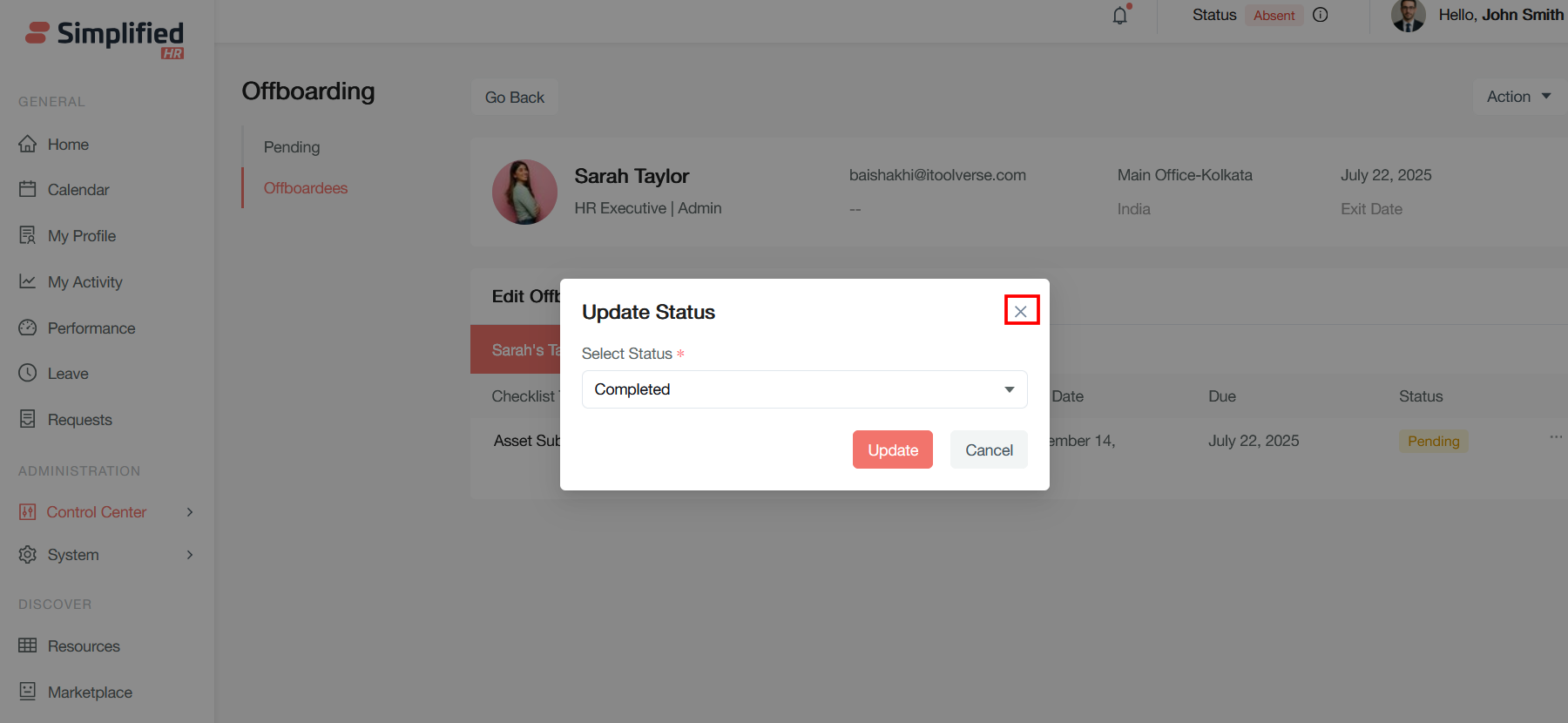Image resolution: width=1568 pixels, height=723 pixels.
Task: Open the Leave clock icon
Action: pos(28,373)
